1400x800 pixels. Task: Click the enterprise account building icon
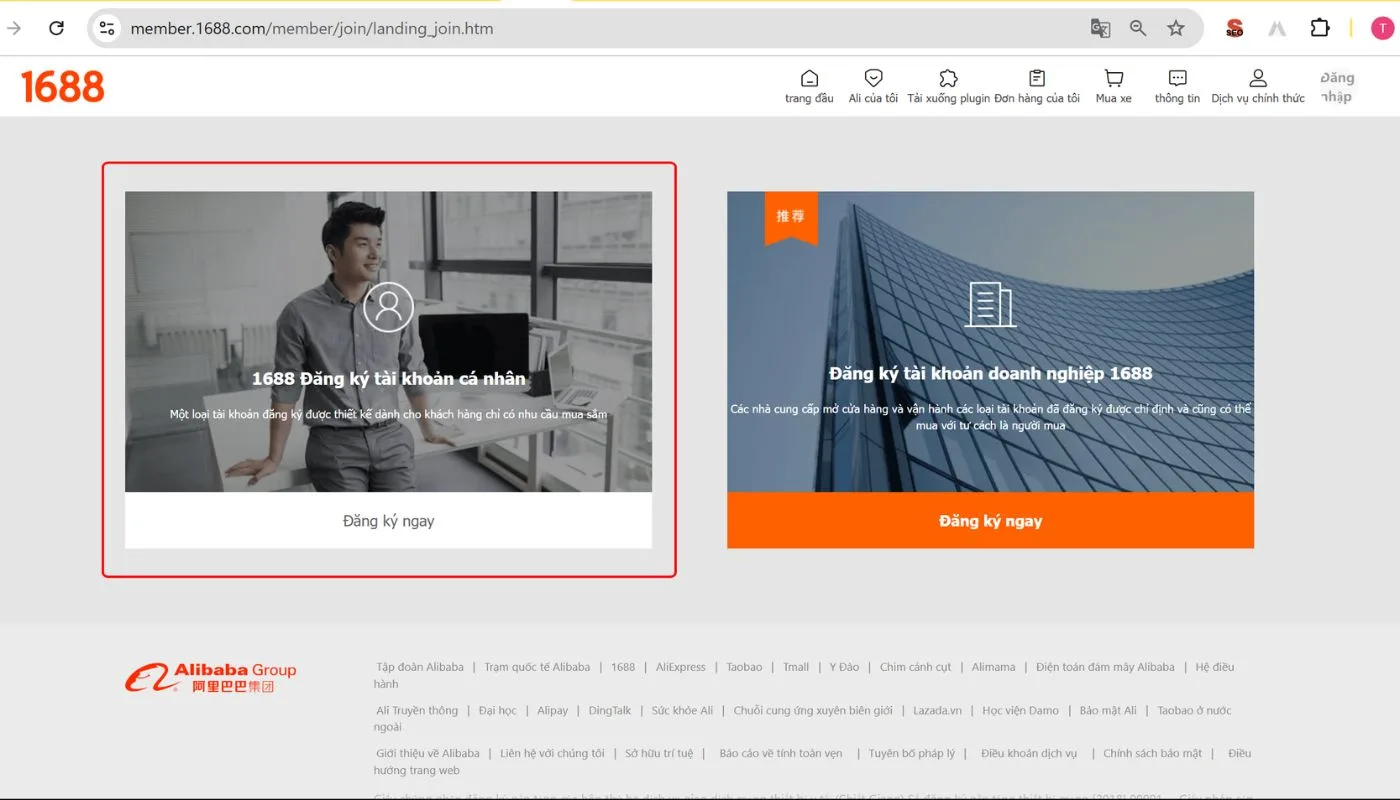[x=990, y=304]
